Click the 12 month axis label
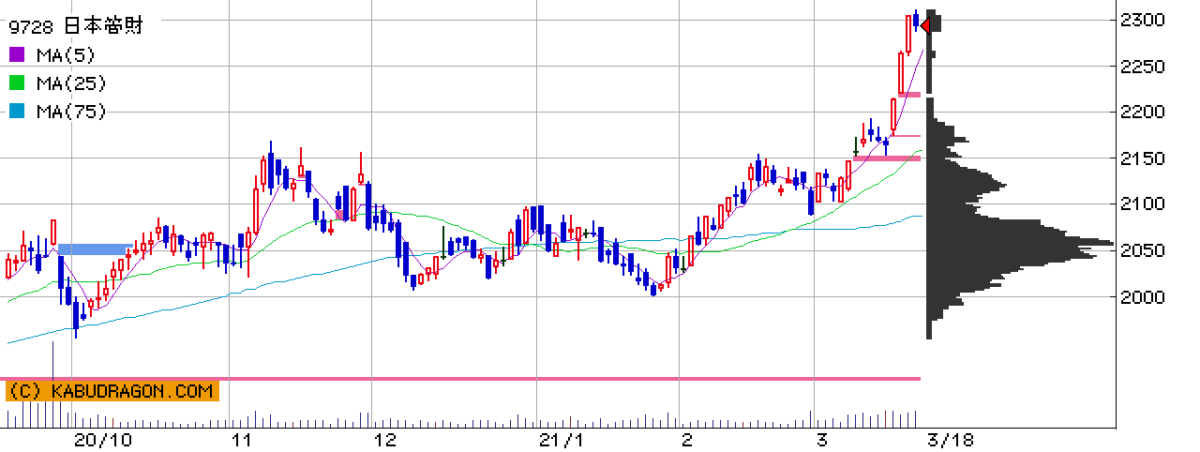Screen dimensions: 1200x452 (x=384, y=440)
